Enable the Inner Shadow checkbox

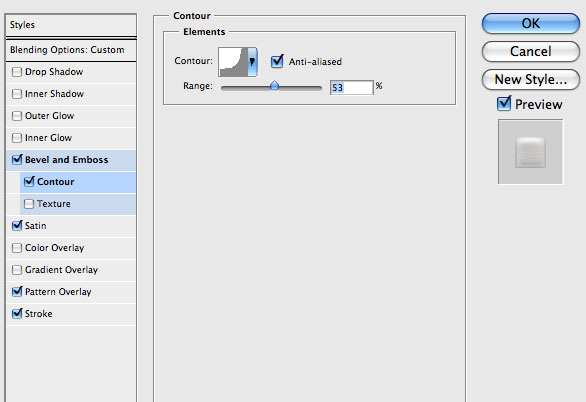17,94
